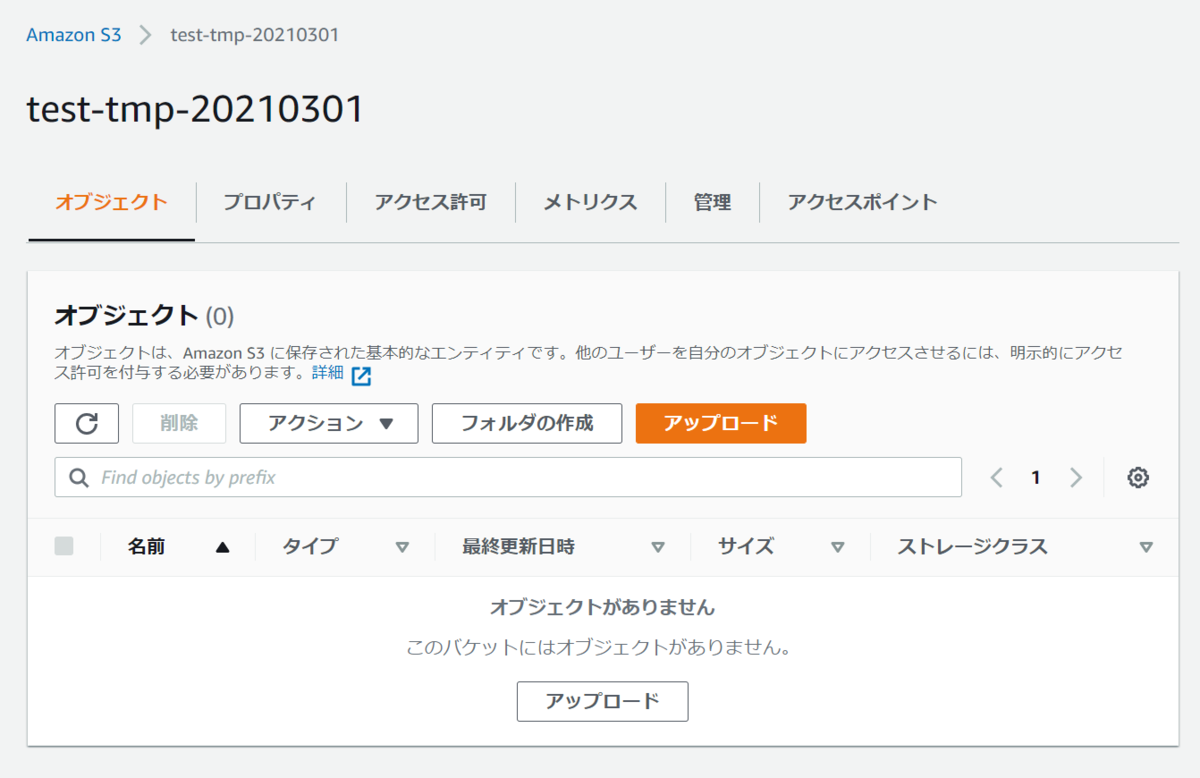The height and width of the screenshot is (778, 1200).
Task: Switch to the メトリクス tab
Action: pyautogui.click(x=589, y=202)
